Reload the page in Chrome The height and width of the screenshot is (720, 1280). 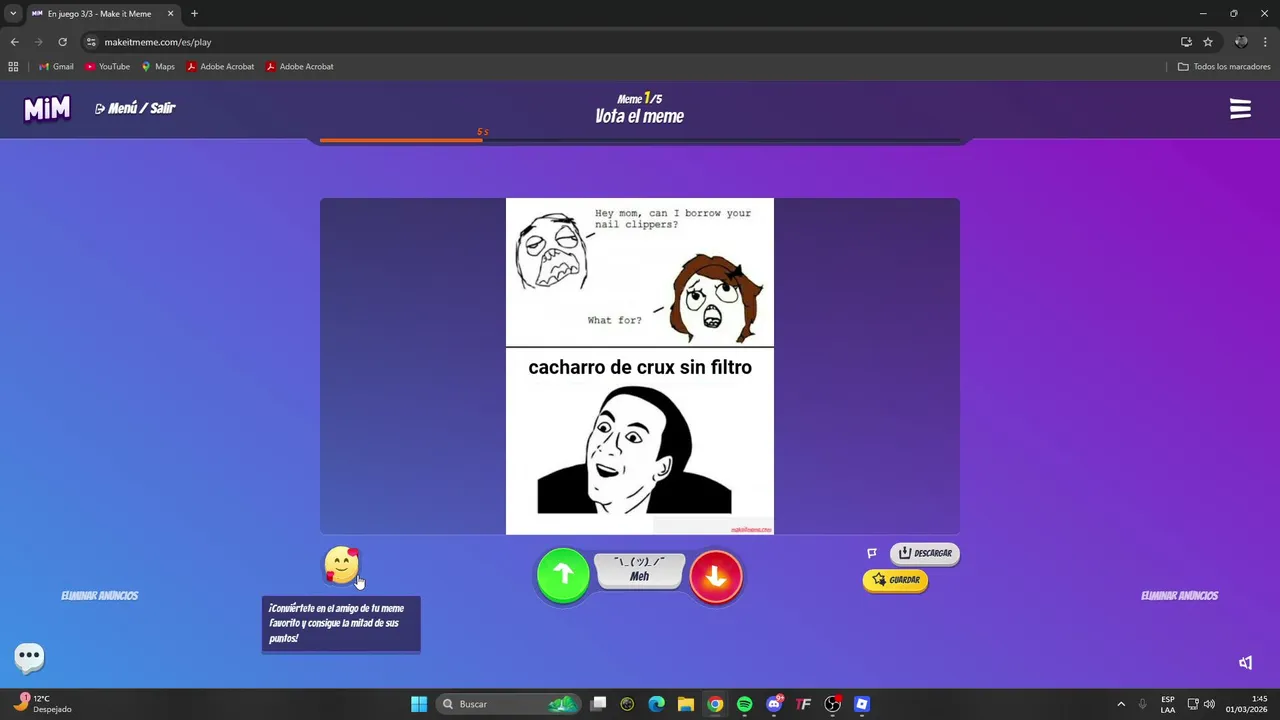62,42
